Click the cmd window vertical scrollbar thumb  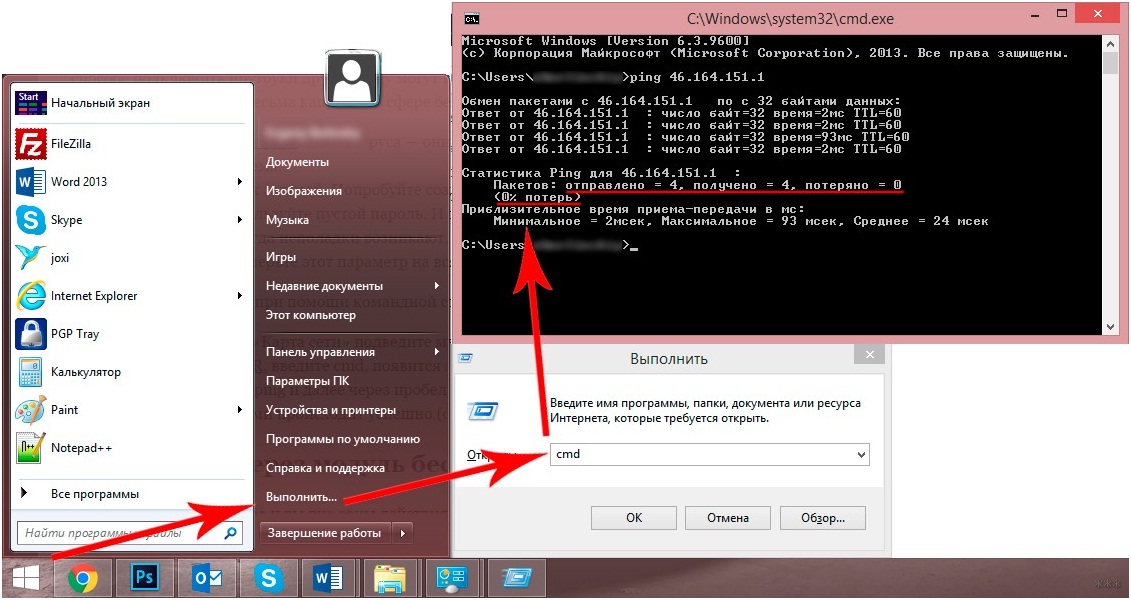(x=1111, y=63)
